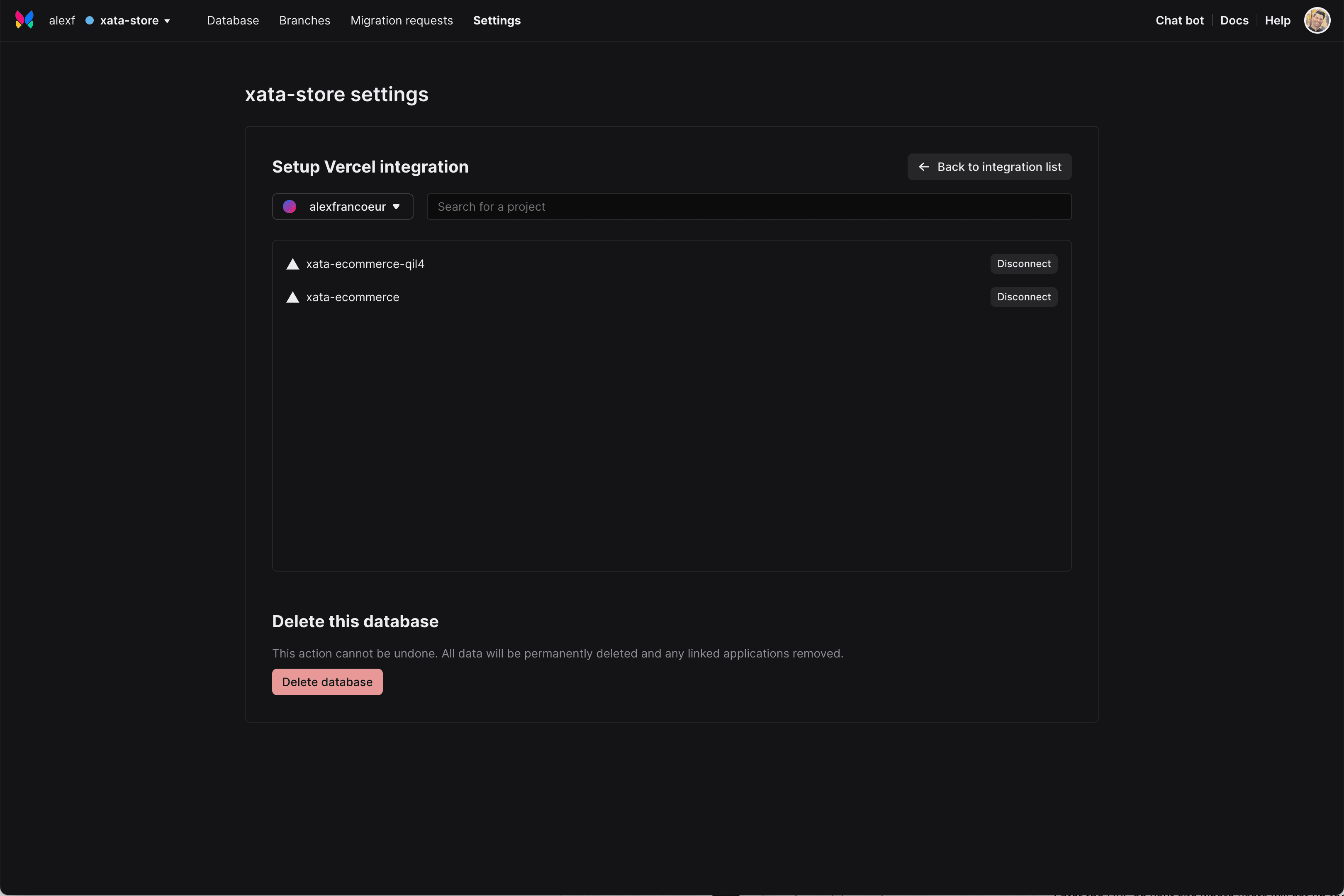Select the Settings tab

[x=497, y=21]
